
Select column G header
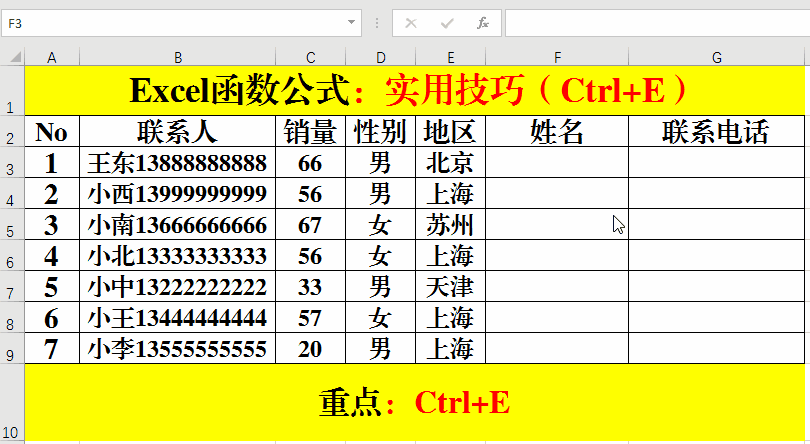point(716,57)
